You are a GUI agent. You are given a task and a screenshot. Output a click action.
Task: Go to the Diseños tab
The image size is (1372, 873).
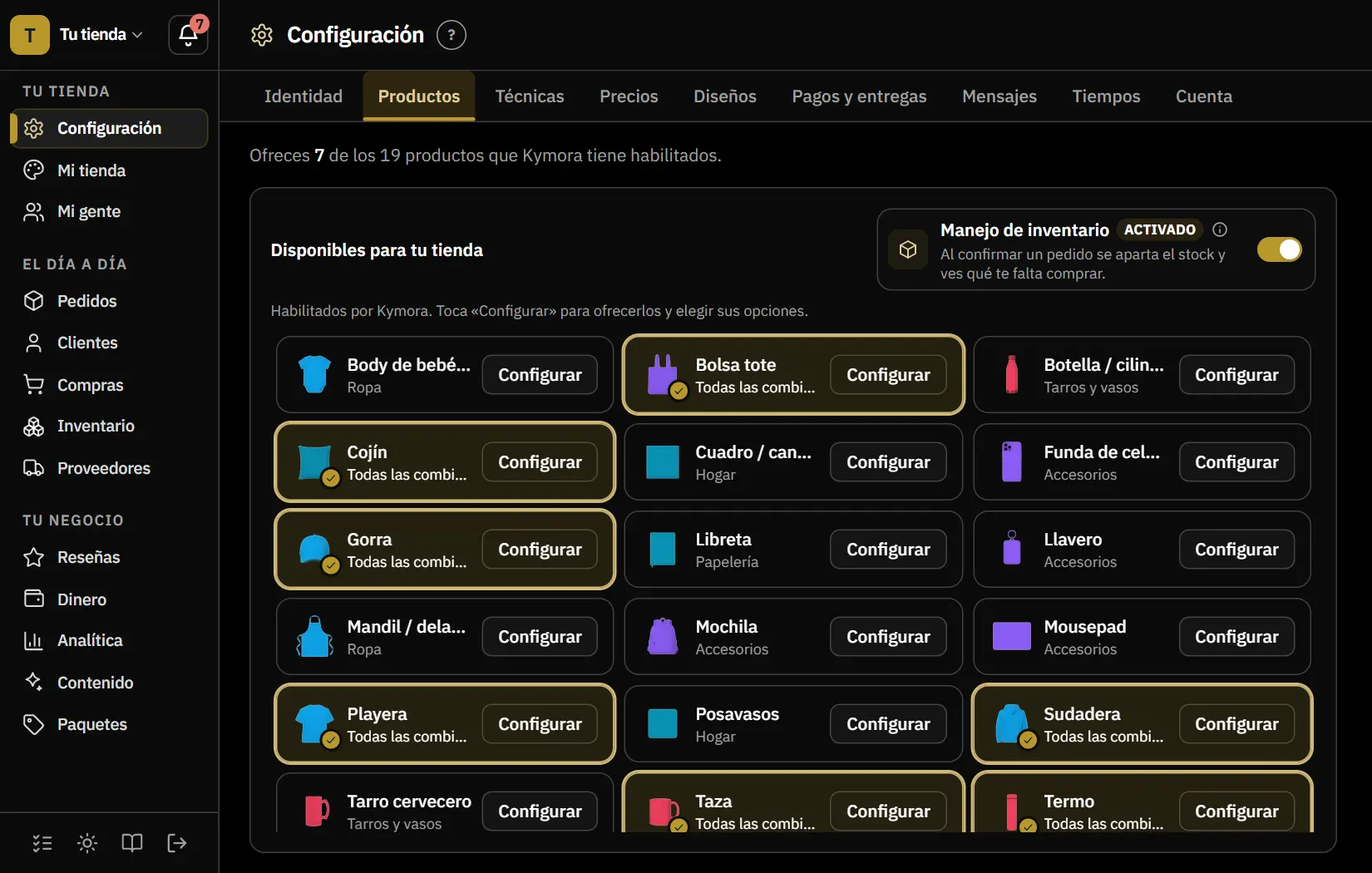pos(725,96)
